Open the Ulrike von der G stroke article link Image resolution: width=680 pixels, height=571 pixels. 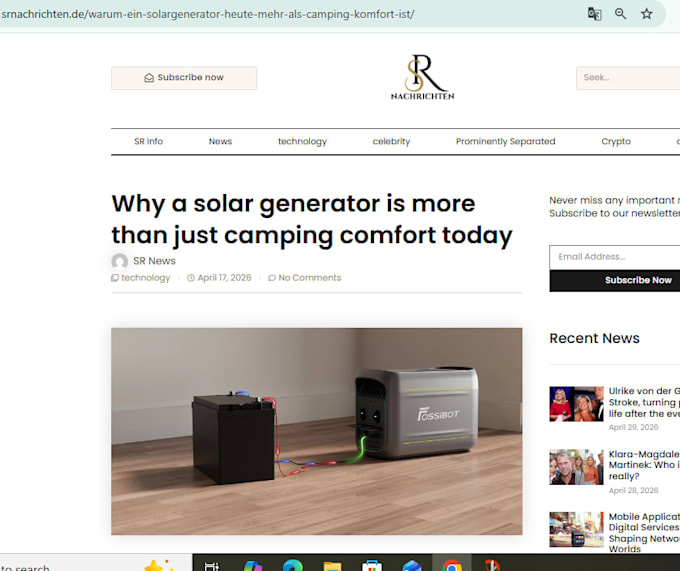tap(644, 402)
